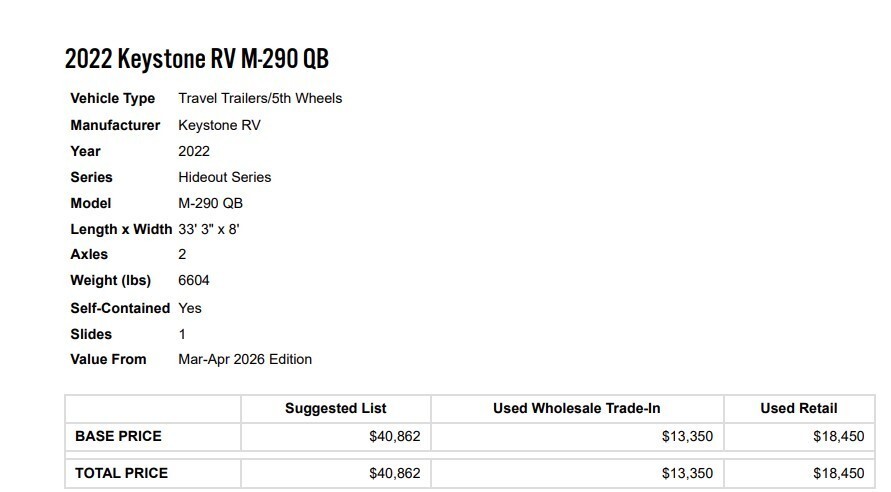
Task: Click the Used Retail column header
Action: point(798,408)
